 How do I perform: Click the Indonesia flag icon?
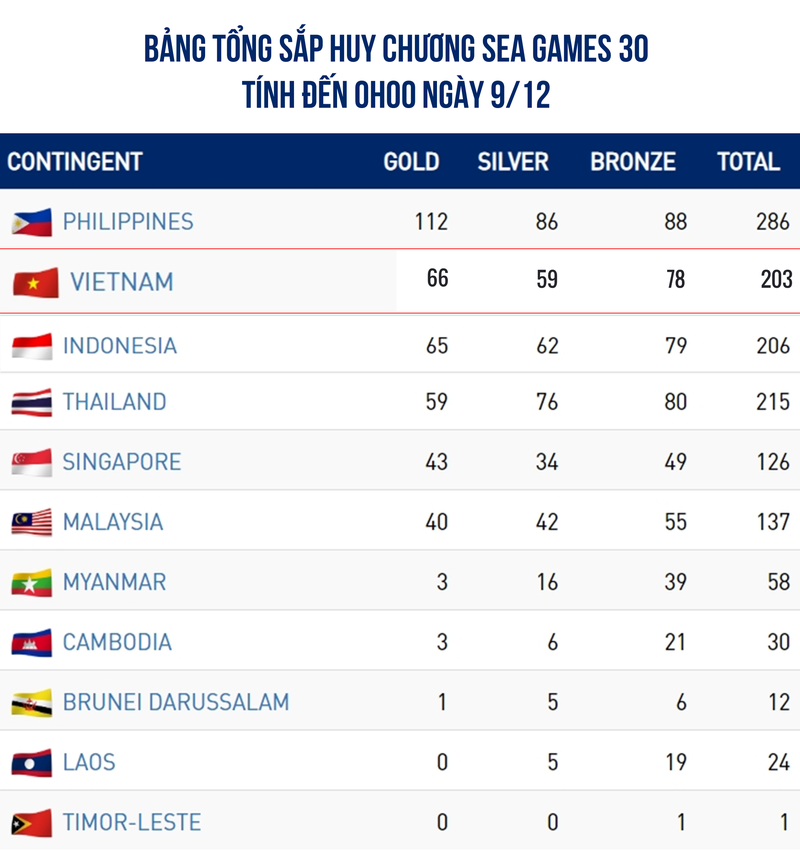(x=32, y=346)
